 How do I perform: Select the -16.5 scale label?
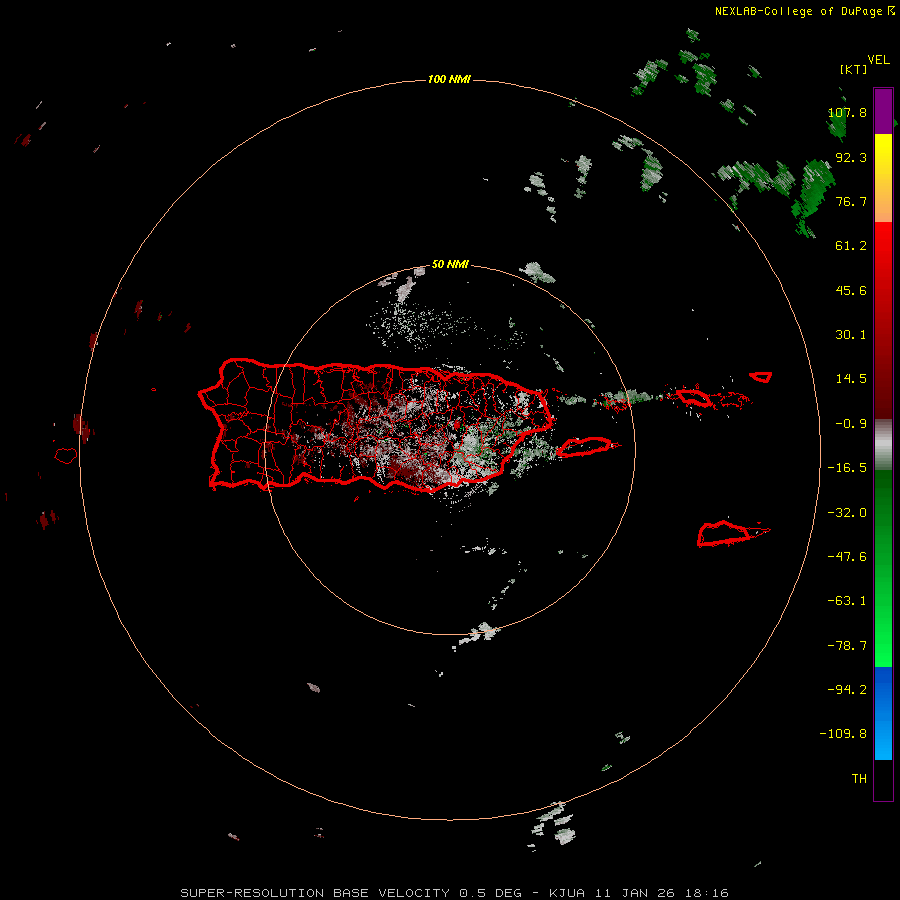click(847, 468)
